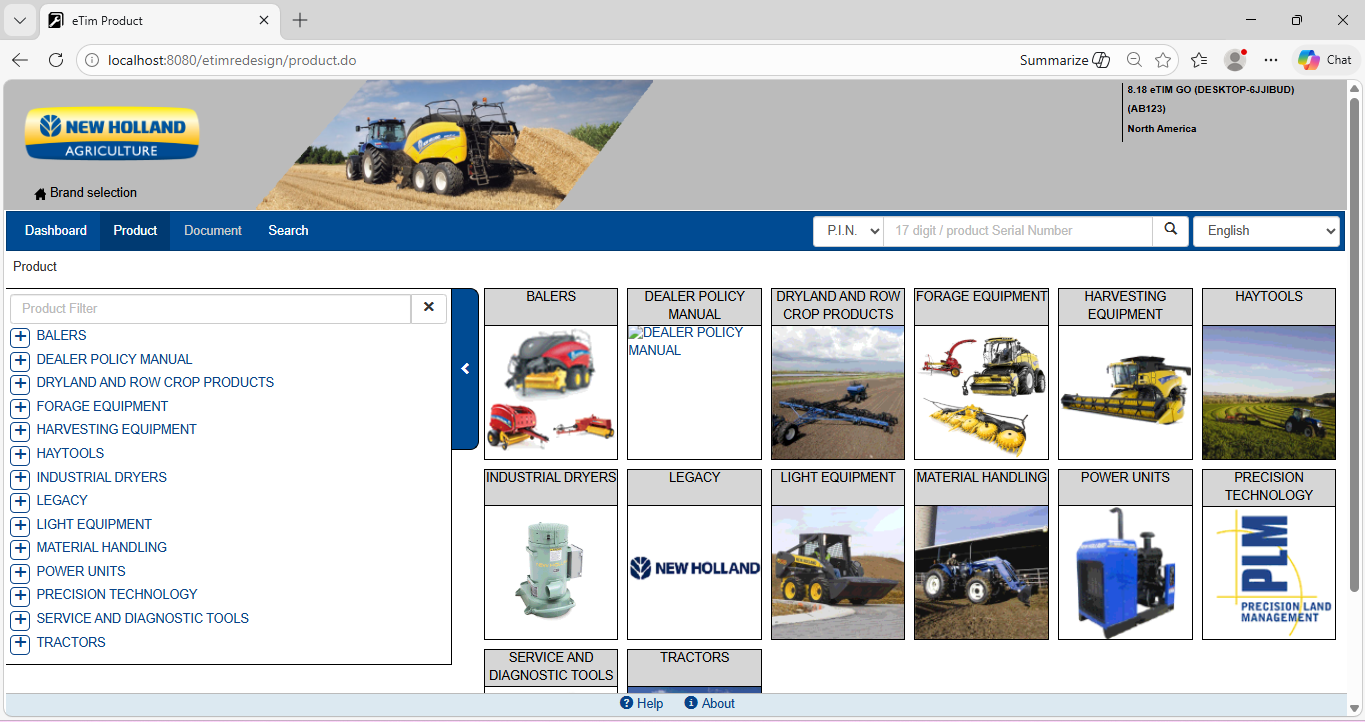Click the search magnifier icon button
Screen dimensions: 1365x722
coord(1170,230)
